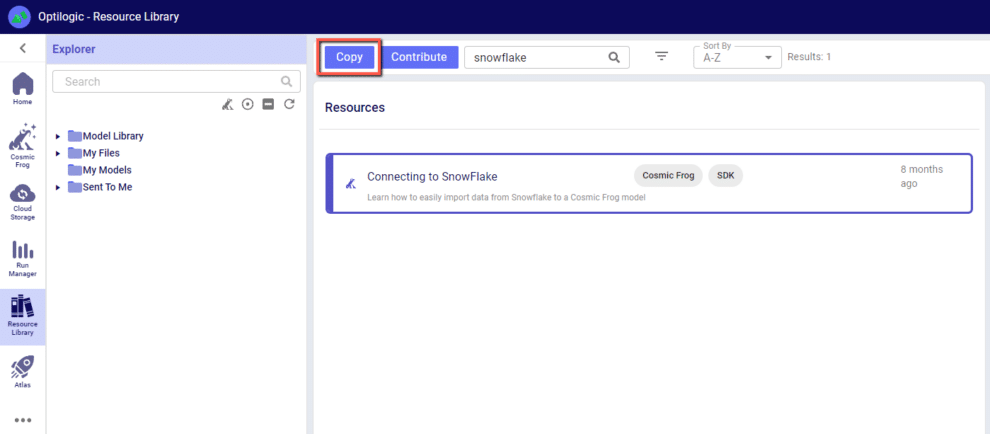The height and width of the screenshot is (434, 990).
Task: Select the My Models folder
Action: click(100, 170)
